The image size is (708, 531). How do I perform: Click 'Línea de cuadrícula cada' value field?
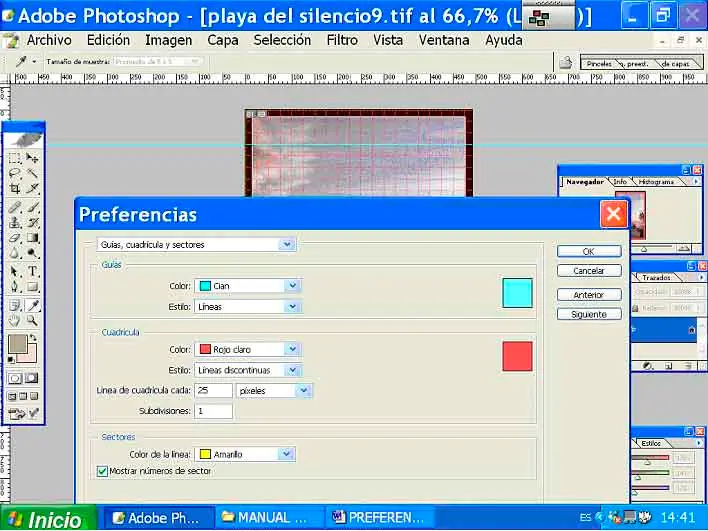click(214, 391)
